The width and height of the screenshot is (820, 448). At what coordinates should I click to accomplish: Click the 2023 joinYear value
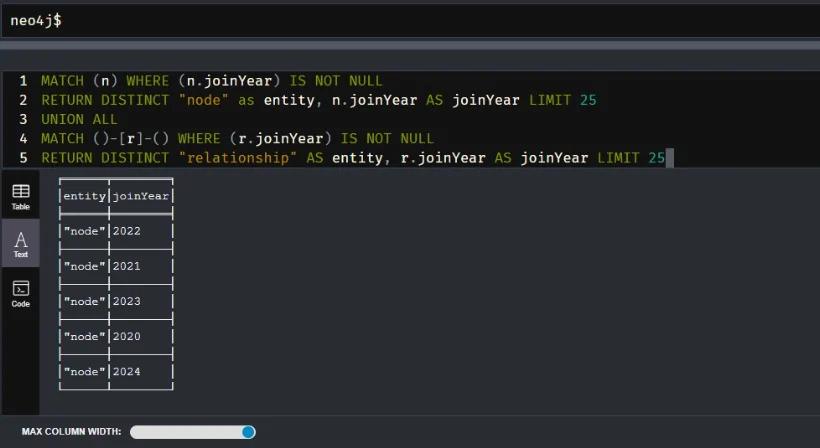pyautogui.click(x=127, y=301)
